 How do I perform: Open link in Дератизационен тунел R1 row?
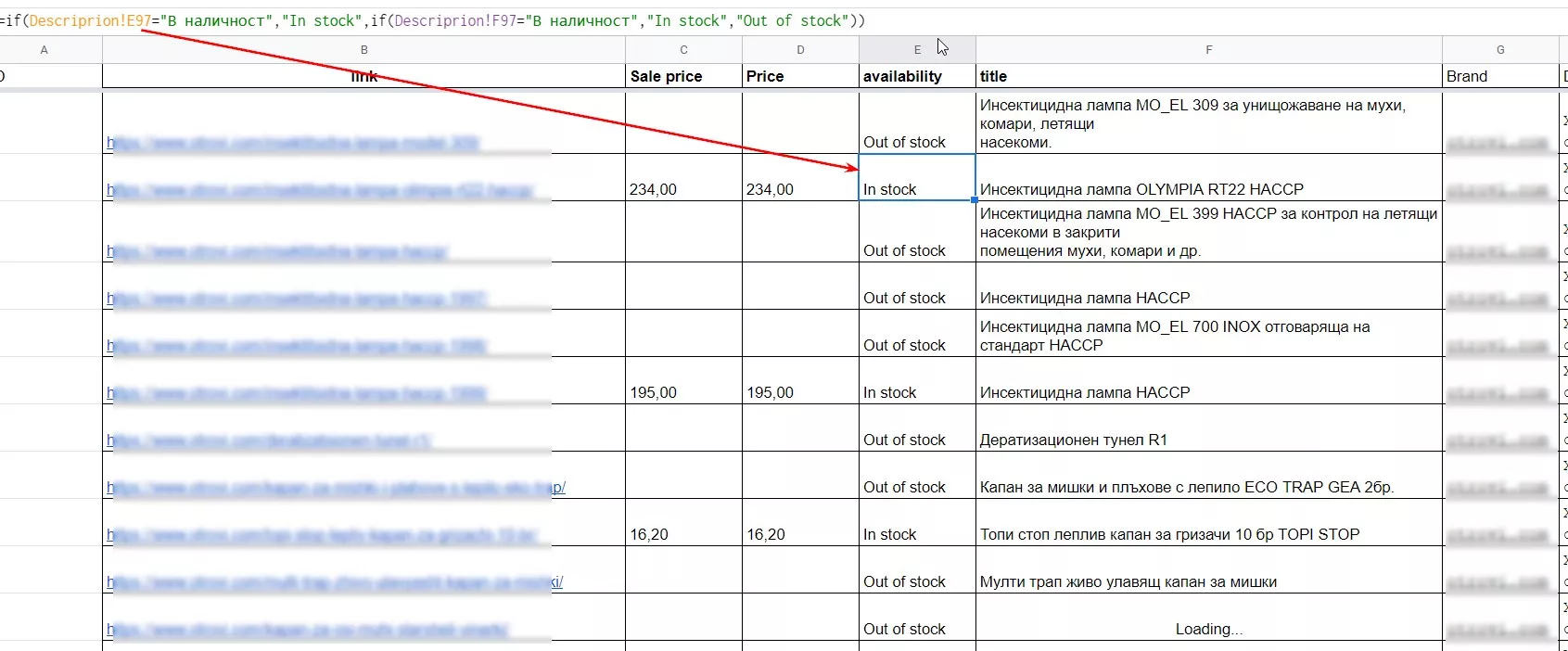coord(269,440)
